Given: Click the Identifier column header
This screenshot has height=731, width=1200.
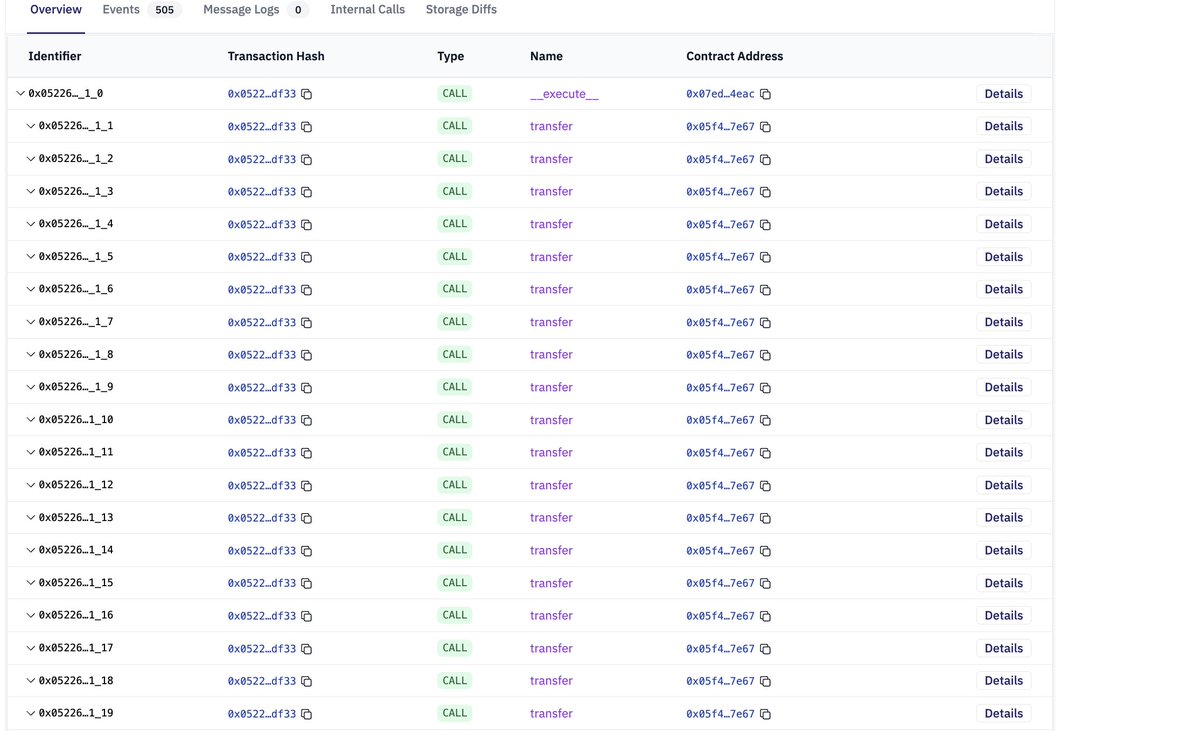Looking at the screenshot, I should [x=55, y=57].
